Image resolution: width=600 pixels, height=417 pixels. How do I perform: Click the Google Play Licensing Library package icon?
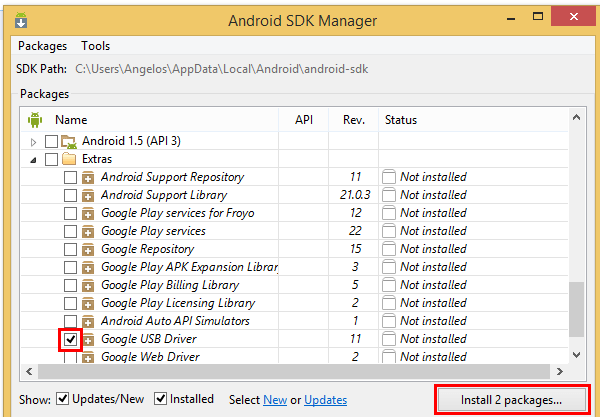coord(88,303)
